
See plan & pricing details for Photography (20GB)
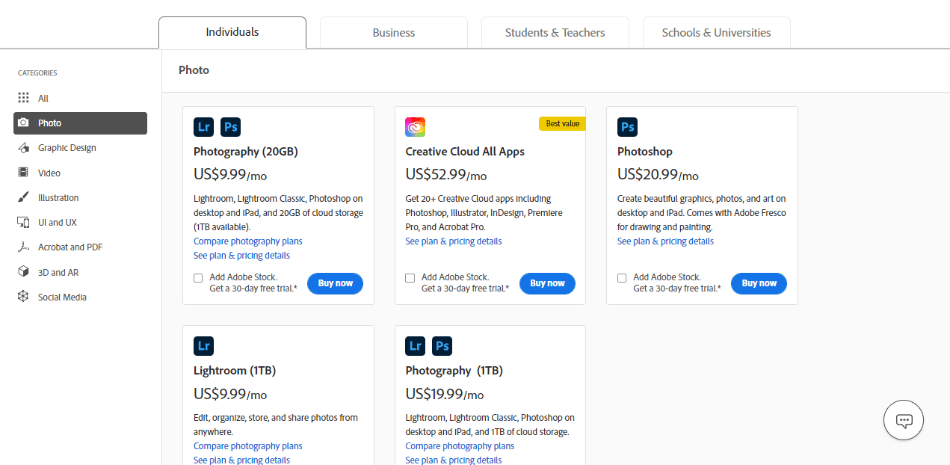(241, 255)
